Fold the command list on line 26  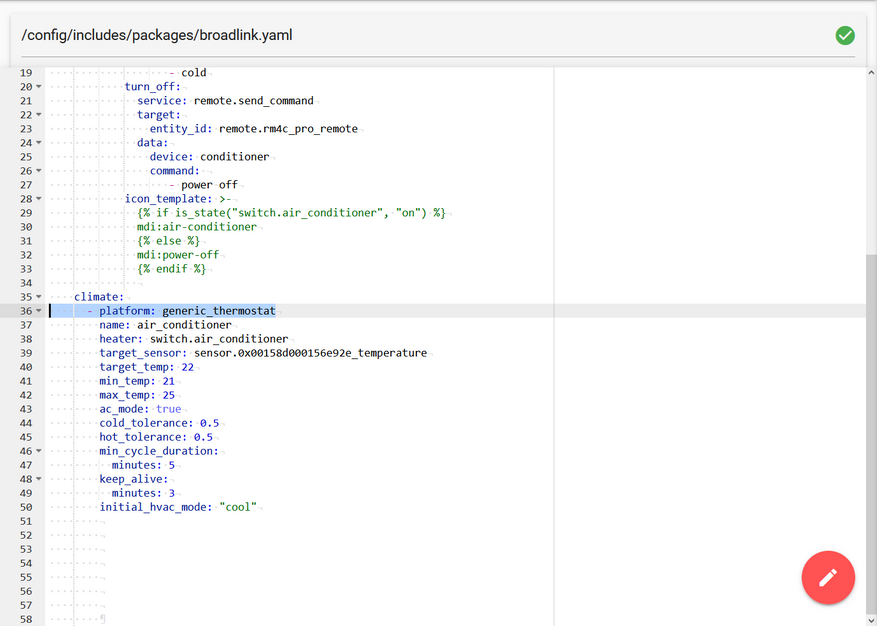pos(39,171)
